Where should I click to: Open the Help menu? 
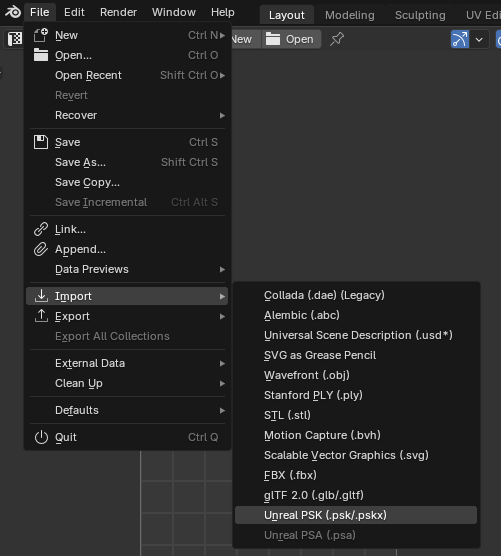[x=223, y=12]
